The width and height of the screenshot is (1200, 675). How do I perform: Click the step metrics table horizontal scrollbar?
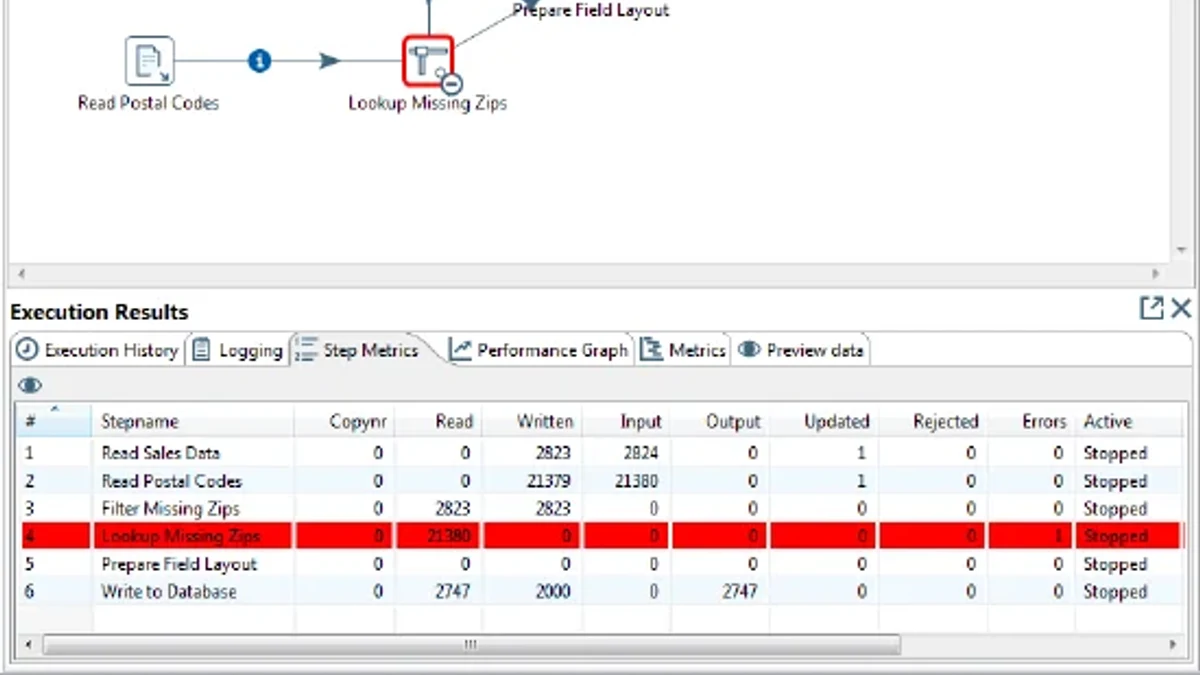pyautogui.click(x=471, y=645)
